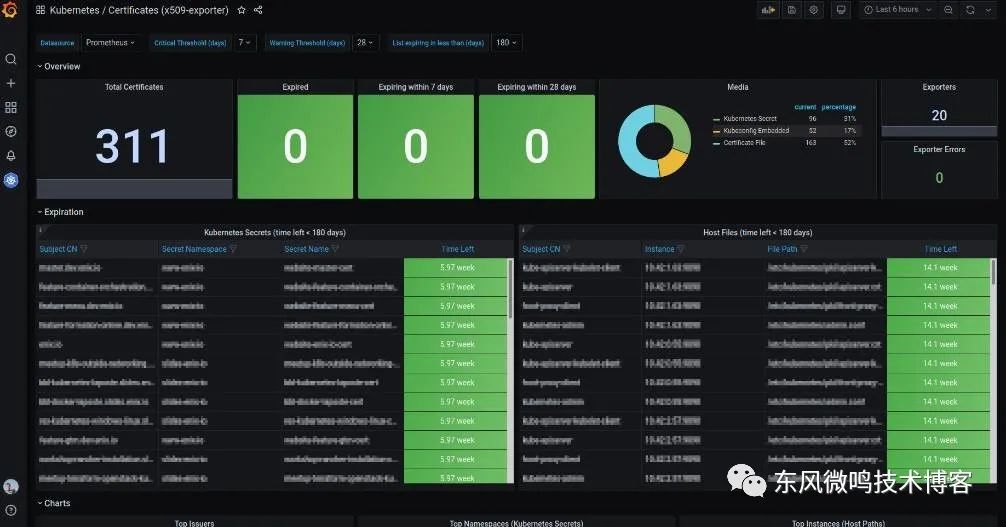Toggle Kubeconfig Embedded series in legend
The image size is (1006, 527).
[756, 131]
